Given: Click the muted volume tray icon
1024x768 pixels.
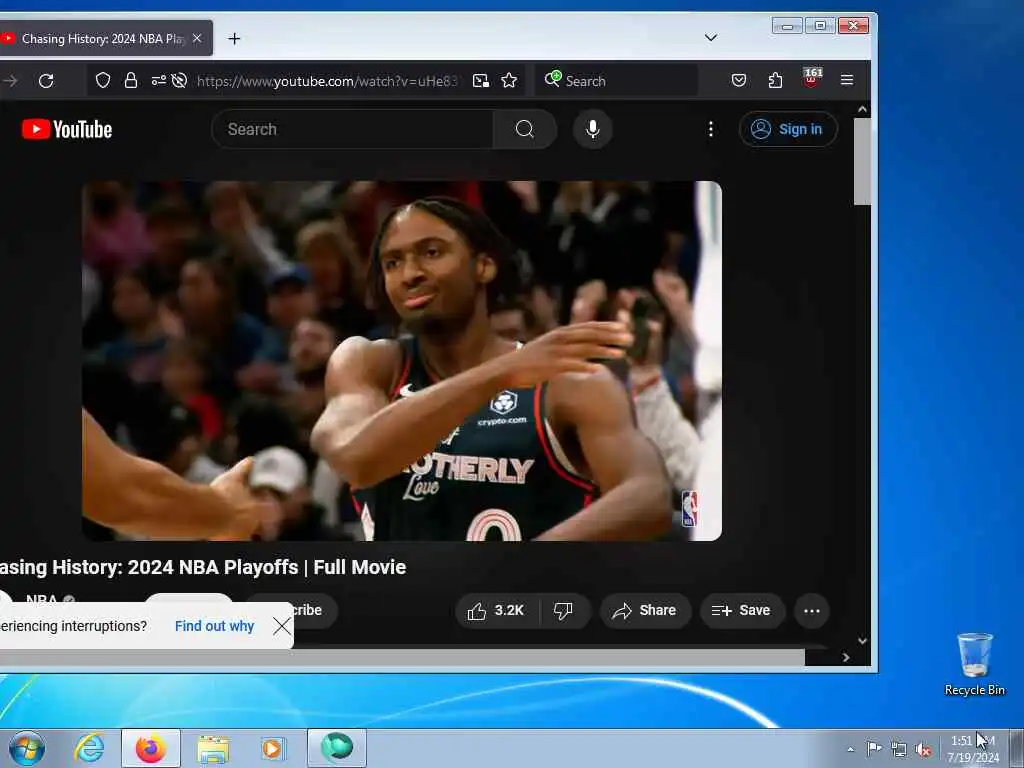Looking at the screenshot, I should tap(923, 749).
